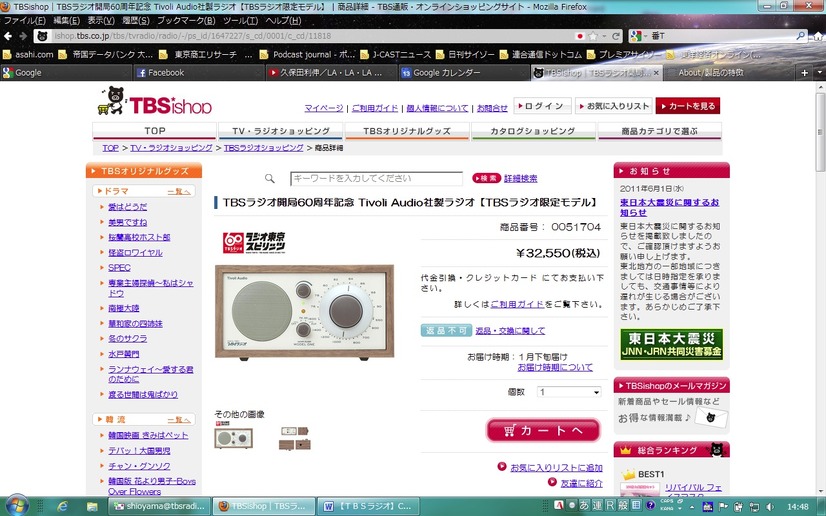
Task: Select the 商品カテゴリで選ぶ navigation tab
Action: [660, 131]
